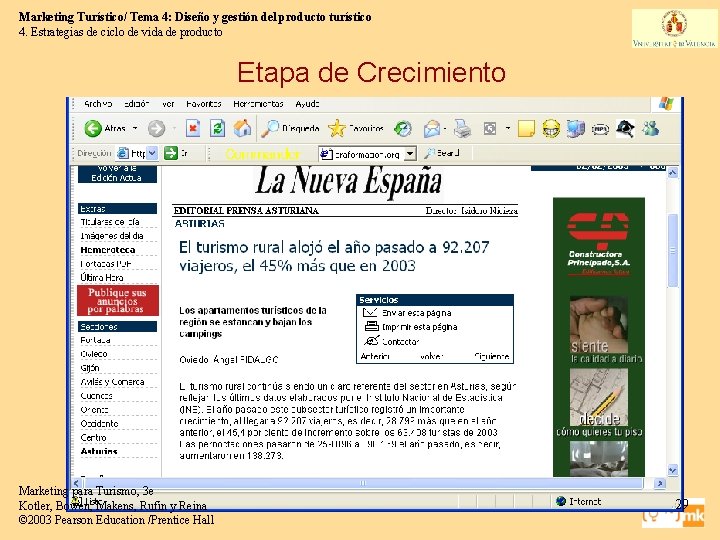Open Messenger people icon
This screenshot has width=720, height=540.
click(651, 129)
